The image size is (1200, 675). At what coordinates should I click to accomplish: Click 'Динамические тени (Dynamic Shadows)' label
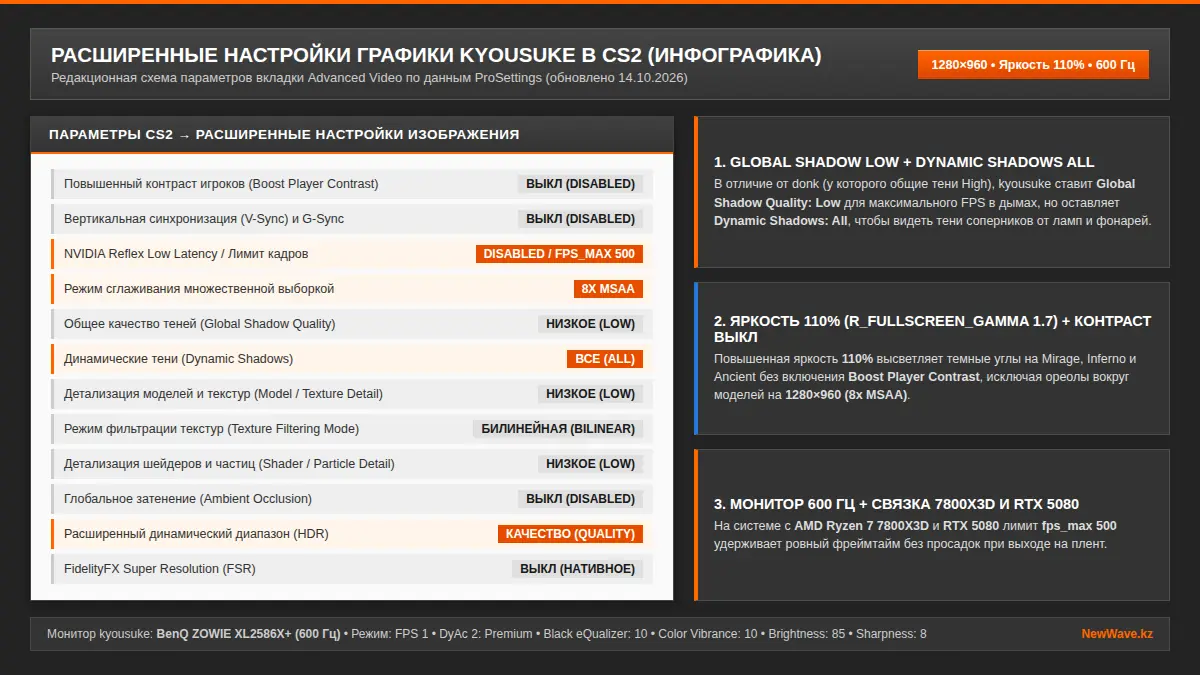coord(179,359)
